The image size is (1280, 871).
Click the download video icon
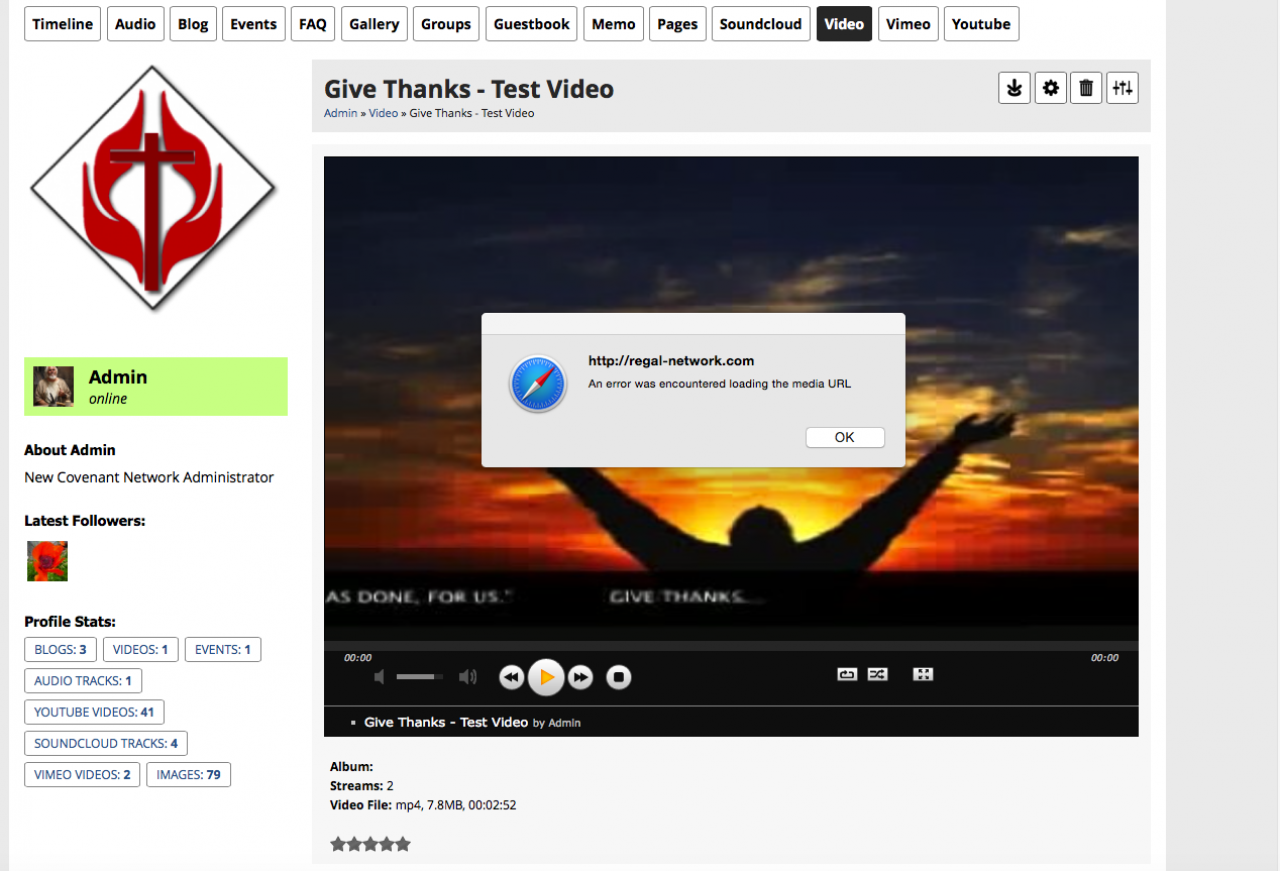coord(1014,88)
